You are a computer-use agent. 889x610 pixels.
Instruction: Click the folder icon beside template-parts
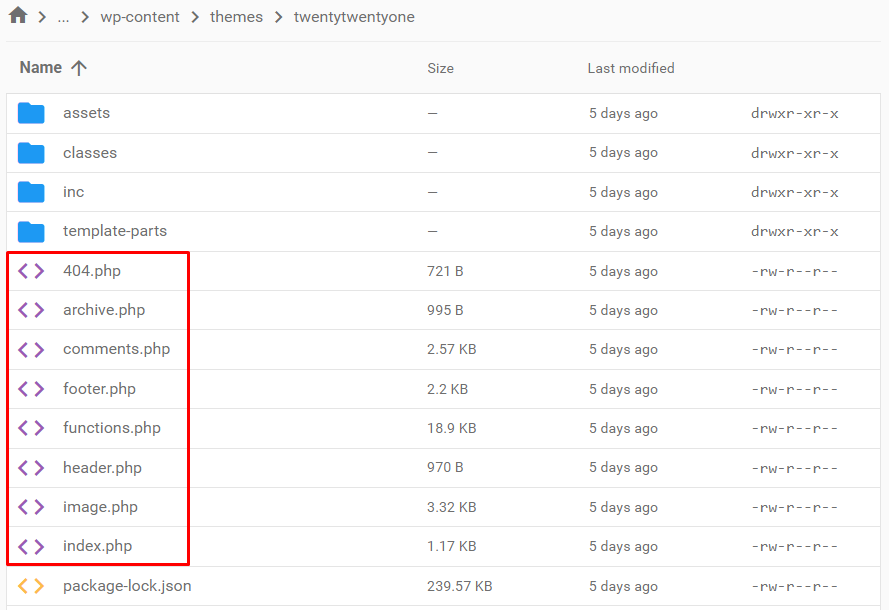pos(31,231)
